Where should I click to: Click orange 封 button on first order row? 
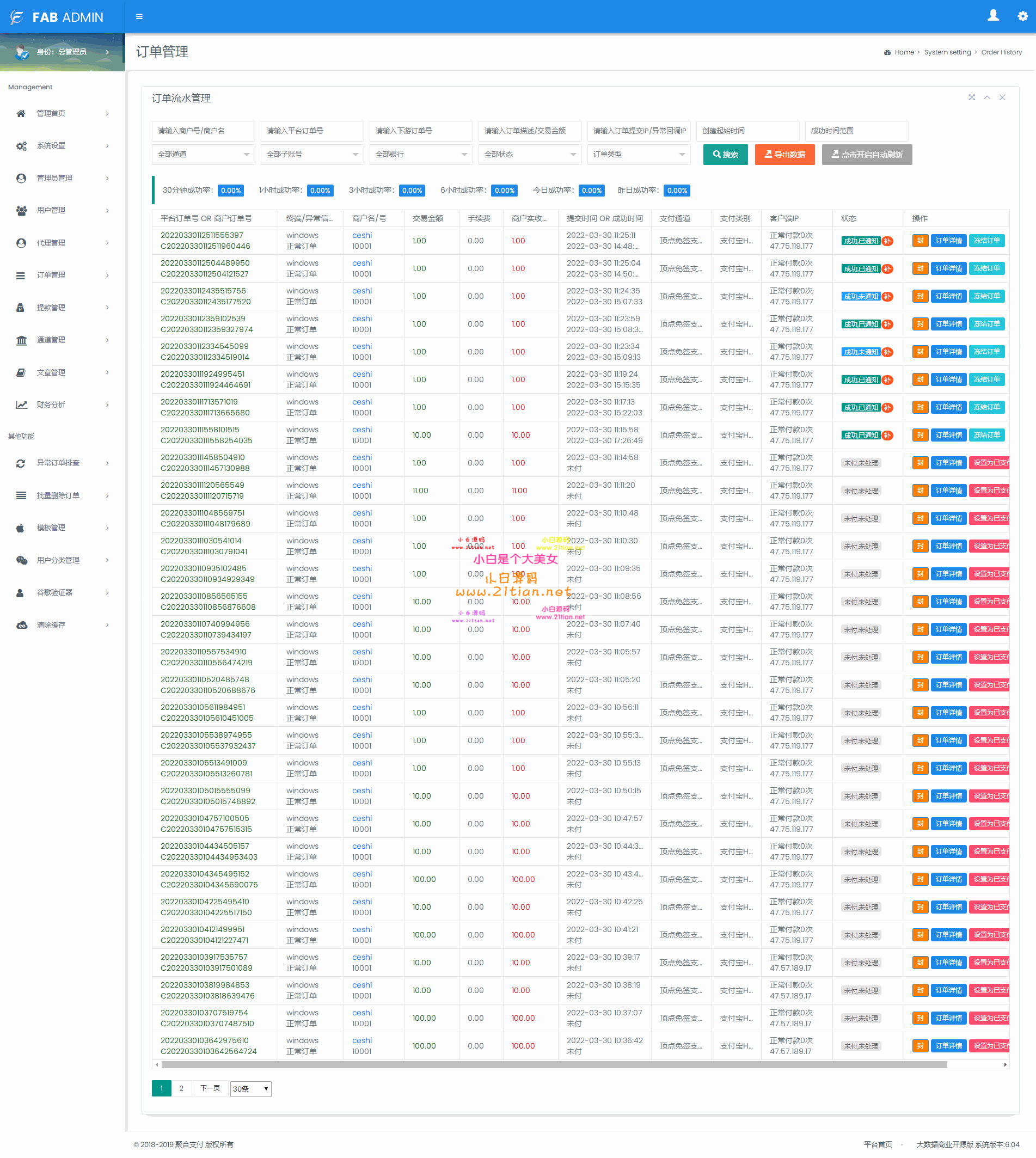920,241
